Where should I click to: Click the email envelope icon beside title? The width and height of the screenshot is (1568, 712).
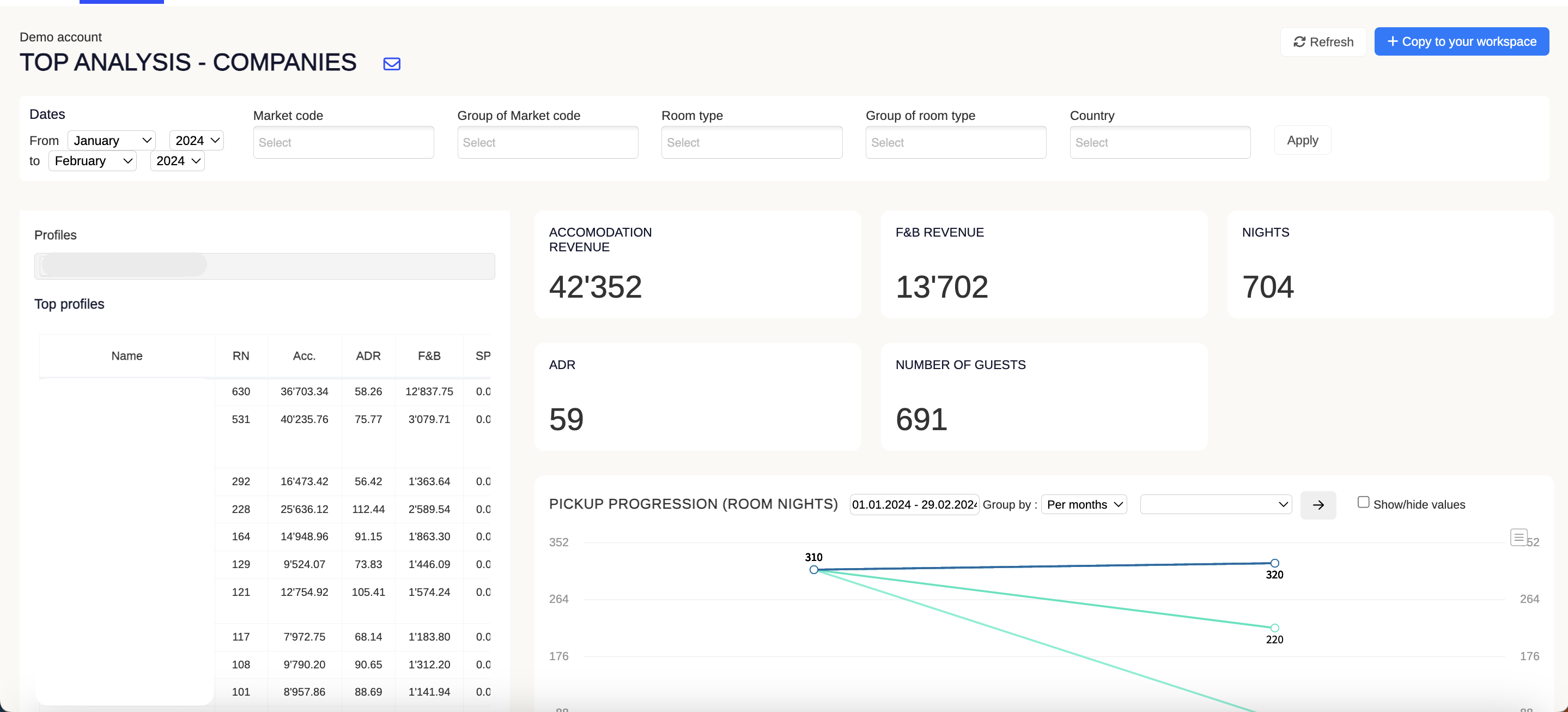pos(391,64)
